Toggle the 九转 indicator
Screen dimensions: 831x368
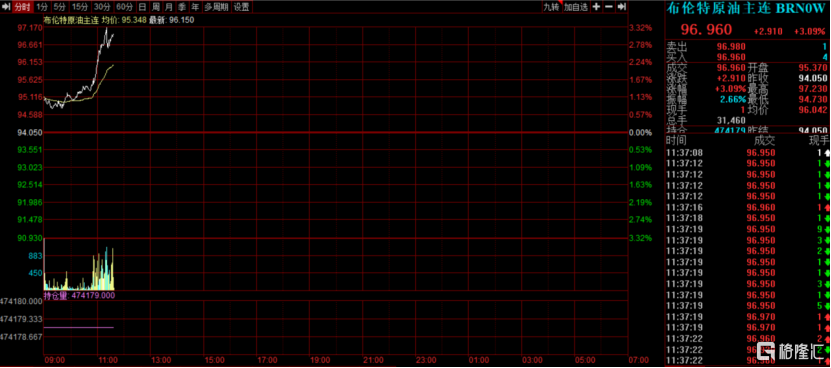click(x=551, y=7)
